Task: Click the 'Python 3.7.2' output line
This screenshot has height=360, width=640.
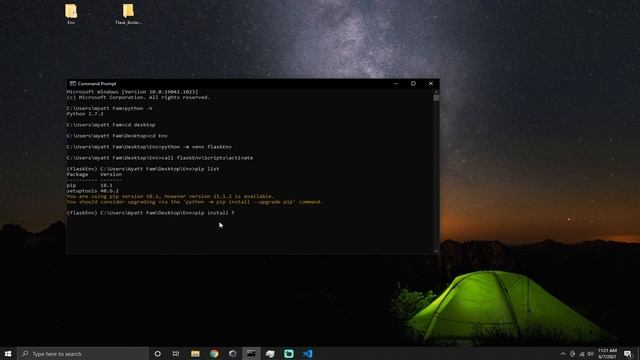Action: point(85,114)
